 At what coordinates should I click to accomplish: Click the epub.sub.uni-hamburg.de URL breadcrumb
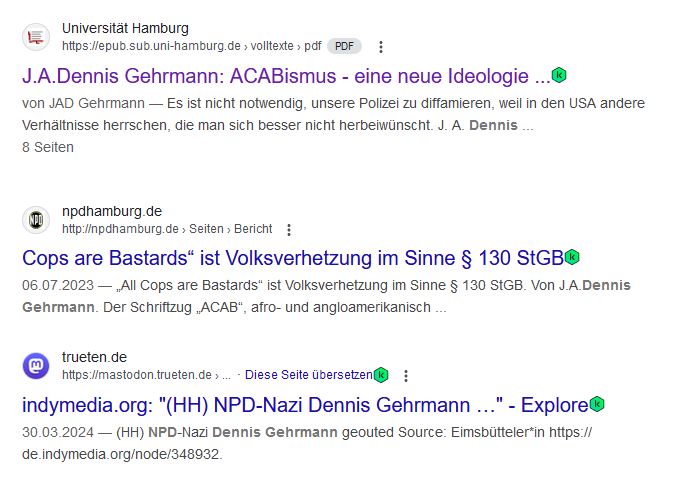pos(190,46)
